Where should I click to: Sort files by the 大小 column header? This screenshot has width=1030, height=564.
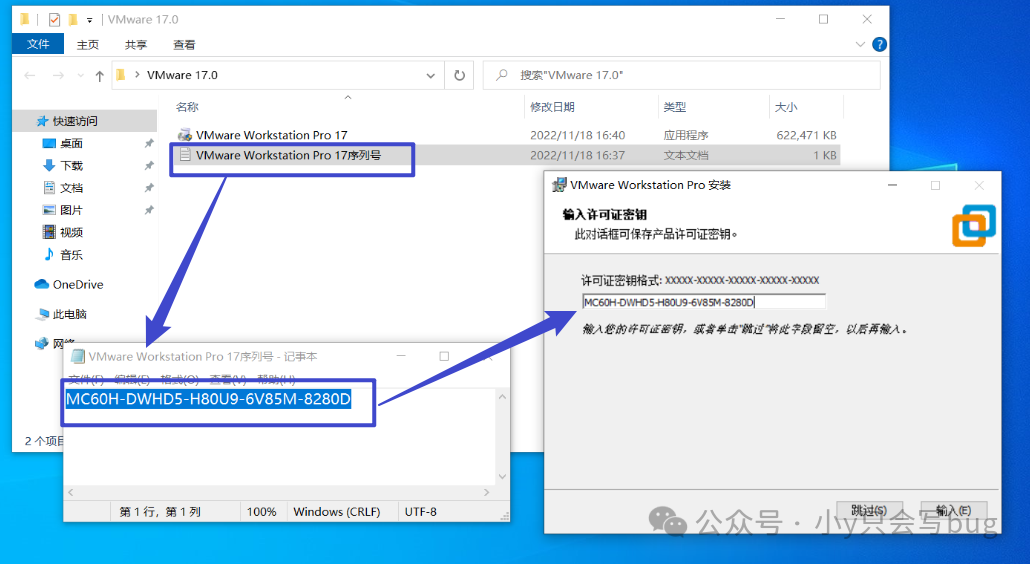786,107
